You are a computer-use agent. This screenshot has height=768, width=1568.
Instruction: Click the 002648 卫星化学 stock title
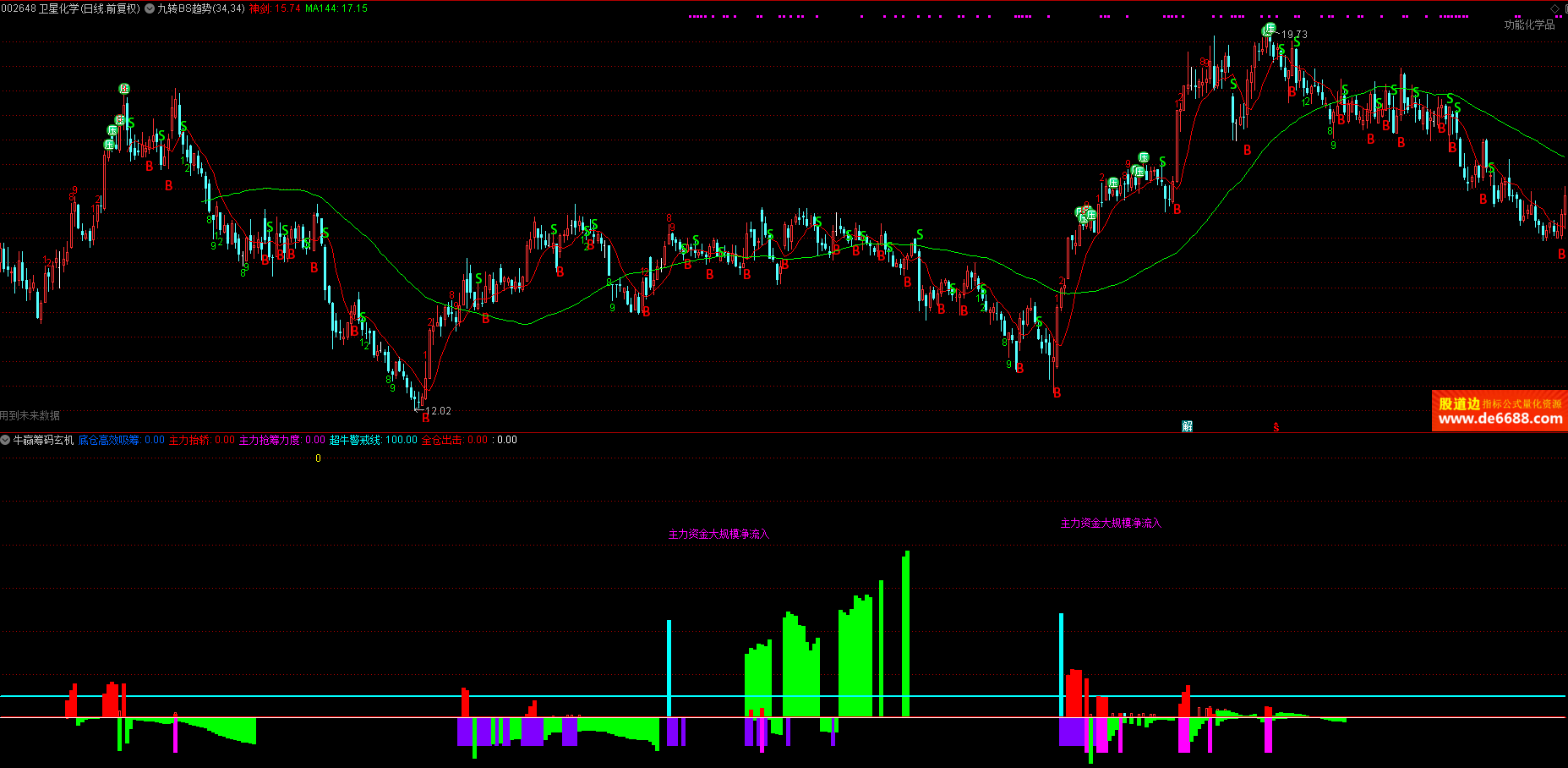70,8
